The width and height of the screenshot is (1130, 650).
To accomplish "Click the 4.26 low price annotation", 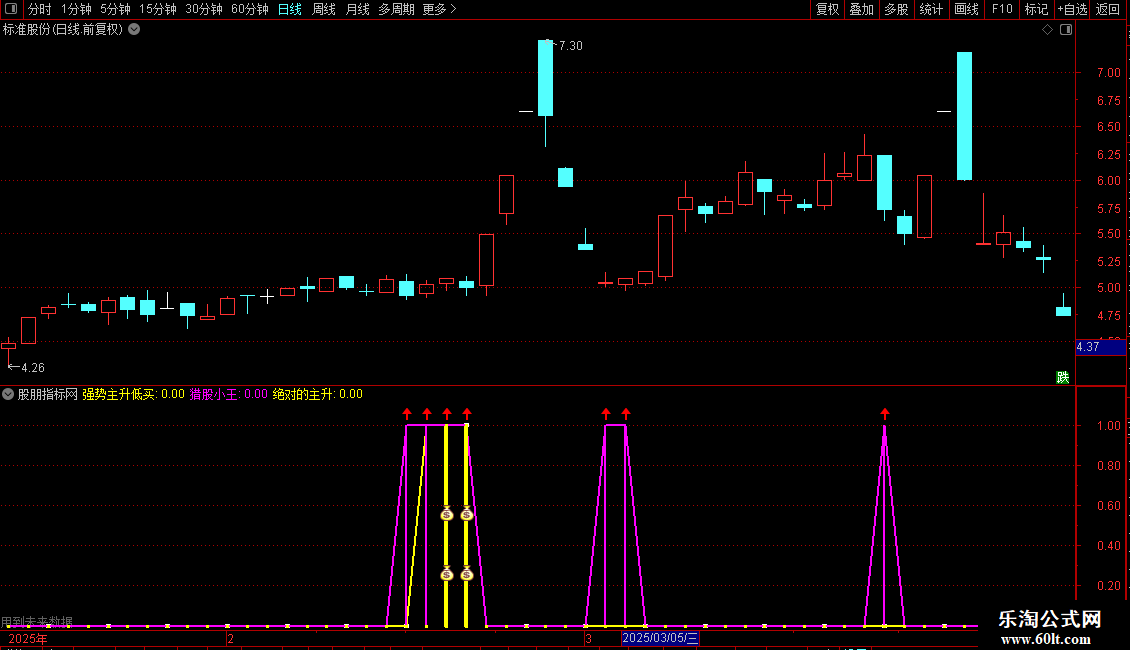I will pos(32,368).
